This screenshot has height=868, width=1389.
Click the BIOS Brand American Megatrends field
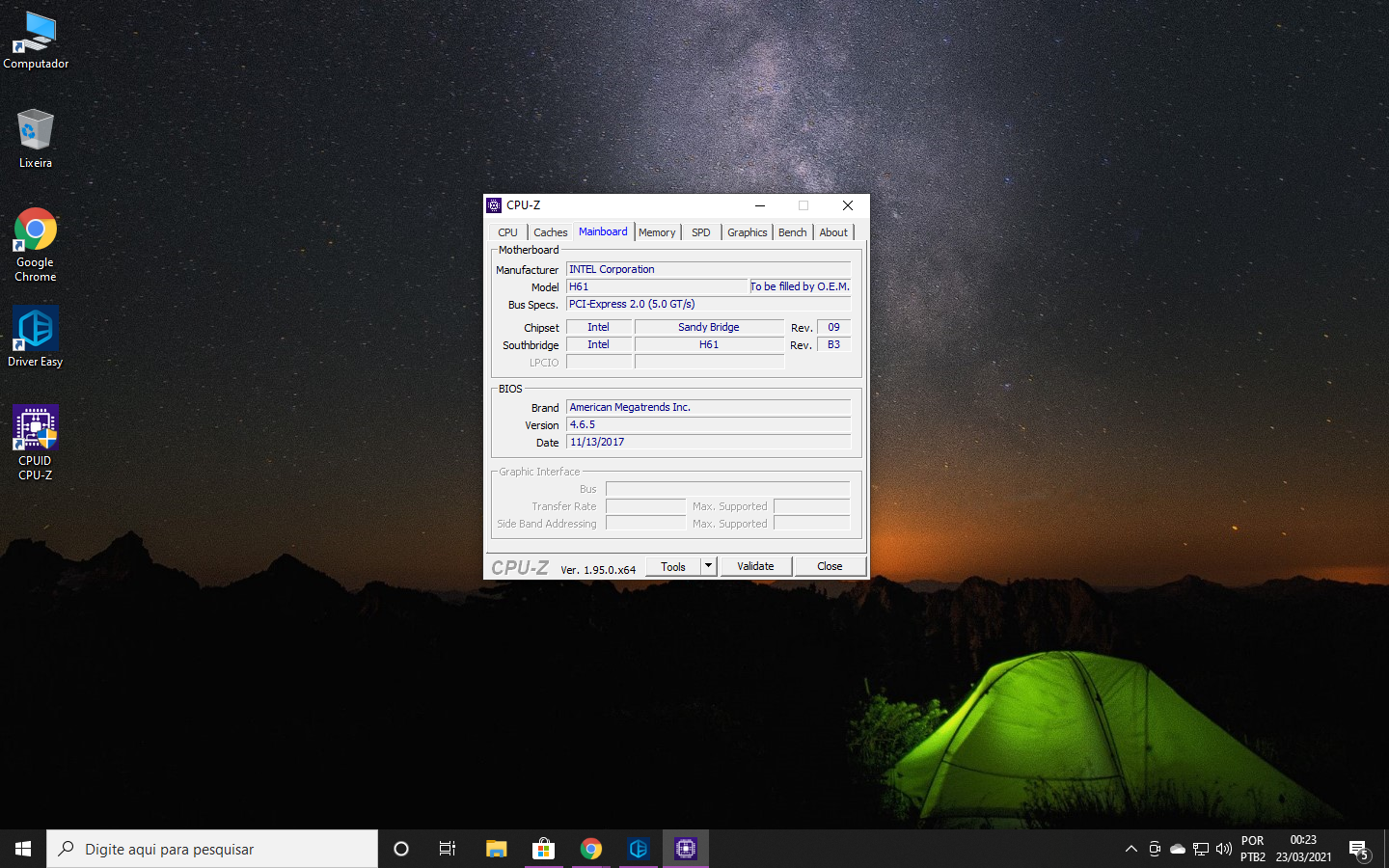(x=708, y=408)
